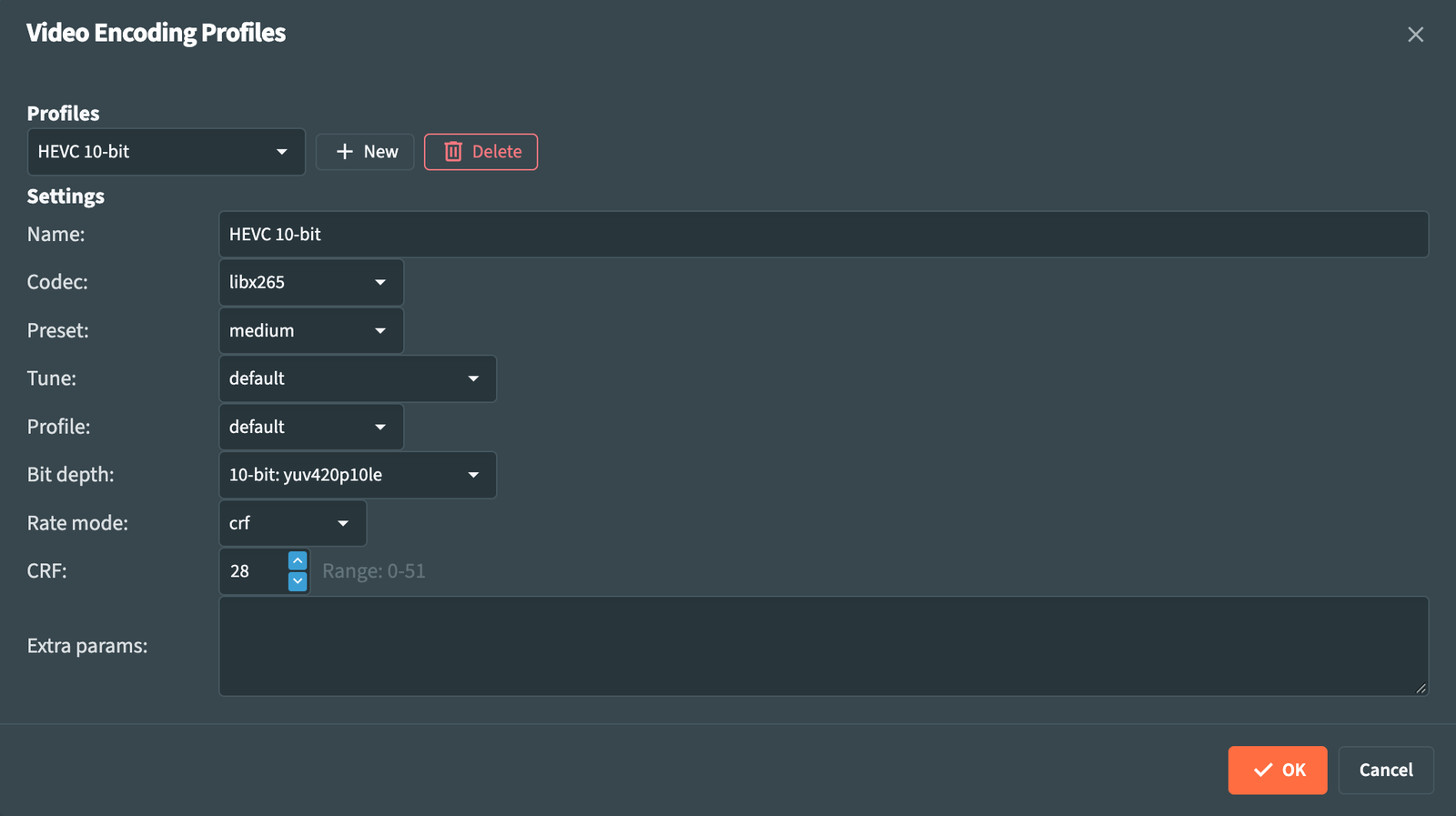
Task: Delete the selected profile
Action: point(480,152)
